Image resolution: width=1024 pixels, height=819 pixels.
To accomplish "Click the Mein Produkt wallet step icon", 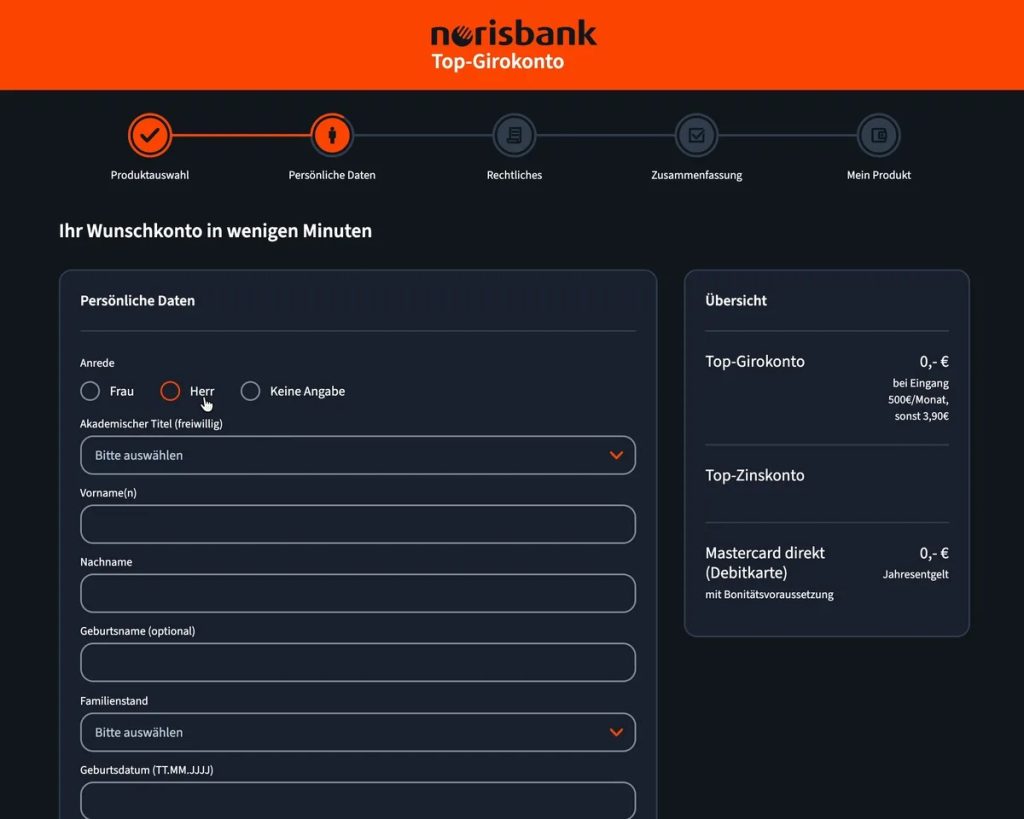I will click(878, 135).
